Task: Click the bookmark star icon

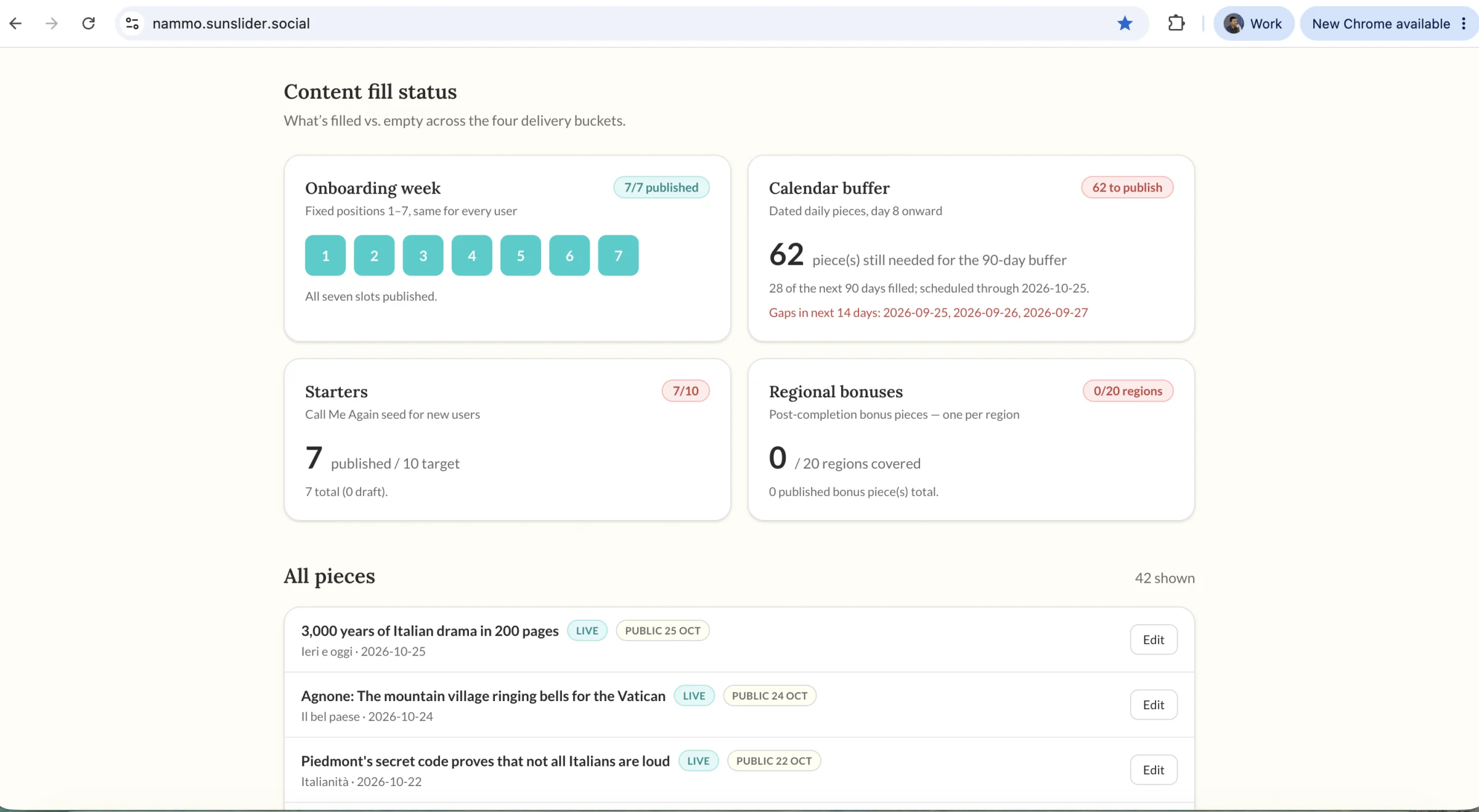Action: click(1125, 23)
